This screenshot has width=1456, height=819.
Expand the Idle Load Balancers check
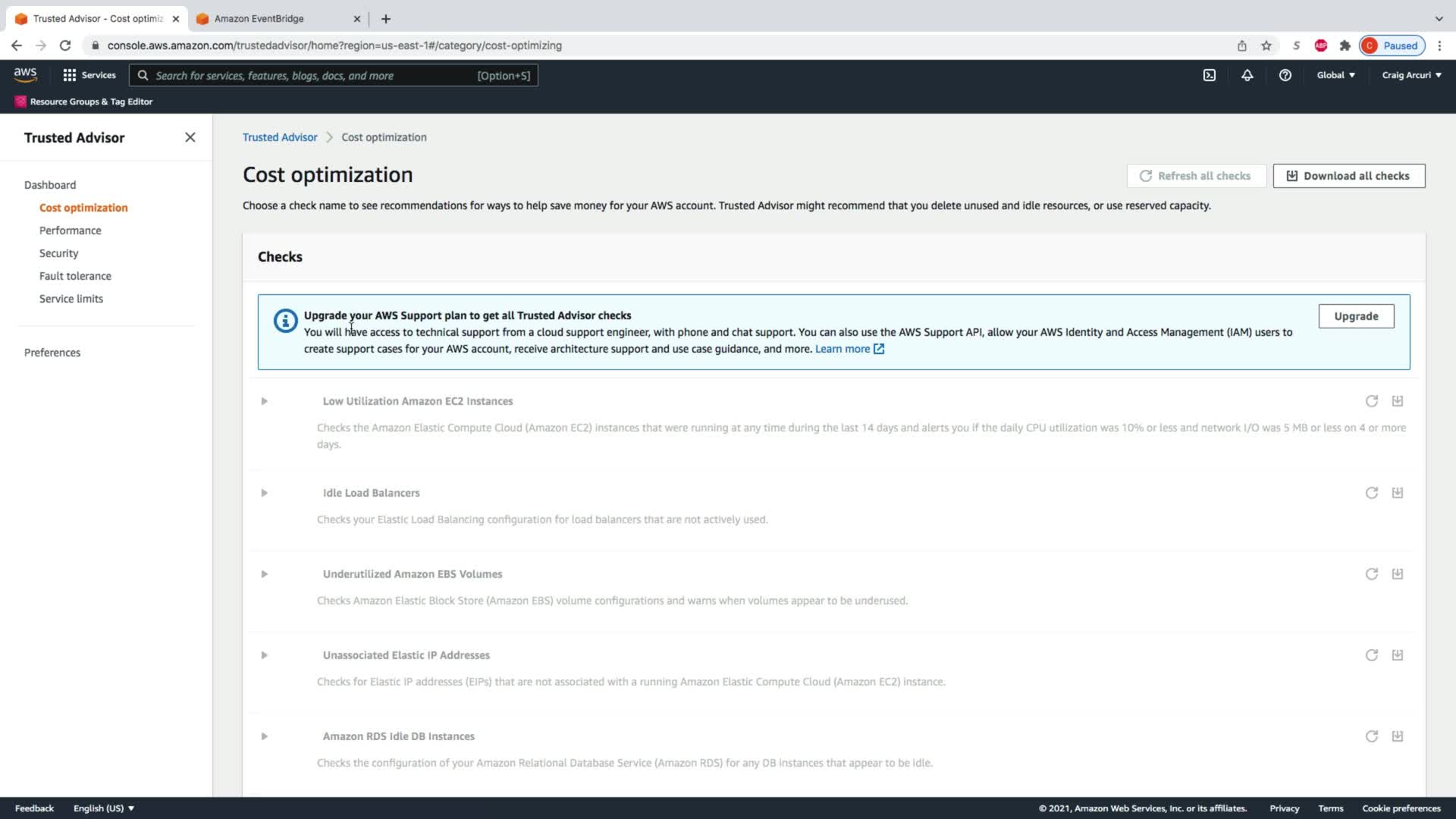[x=264, y=493]
